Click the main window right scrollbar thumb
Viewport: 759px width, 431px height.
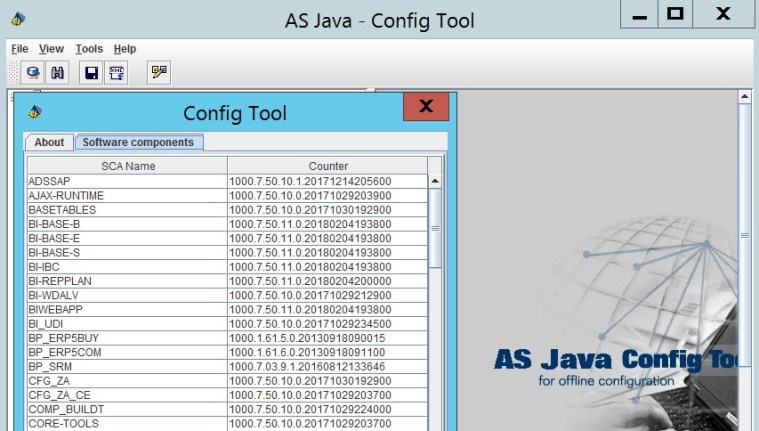pyautogui.click(x=744, y=235)
